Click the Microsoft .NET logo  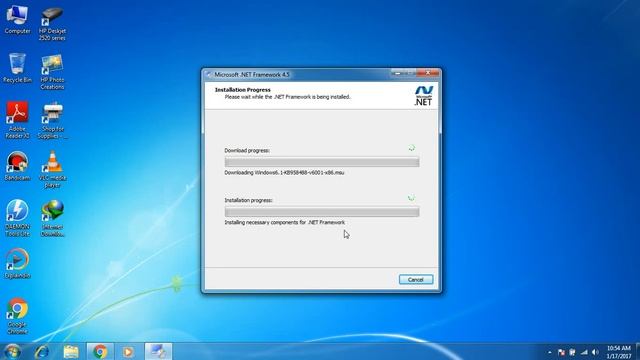click(x=423, y=96)
